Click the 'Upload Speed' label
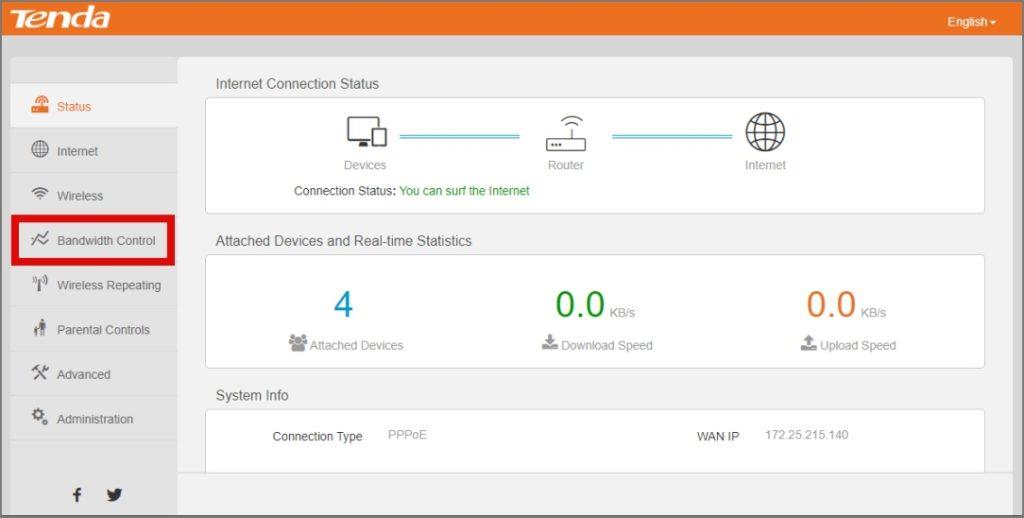 (858, 346)
